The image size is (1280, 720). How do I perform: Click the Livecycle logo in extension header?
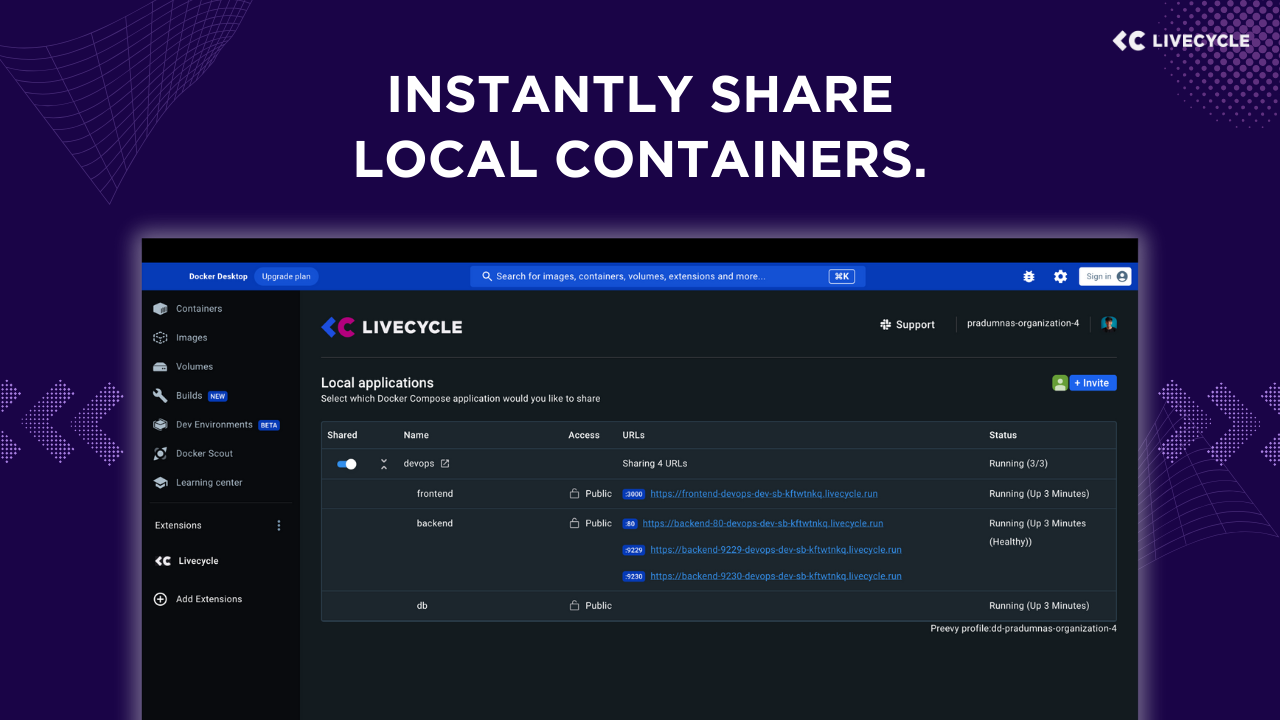[392, 327]
